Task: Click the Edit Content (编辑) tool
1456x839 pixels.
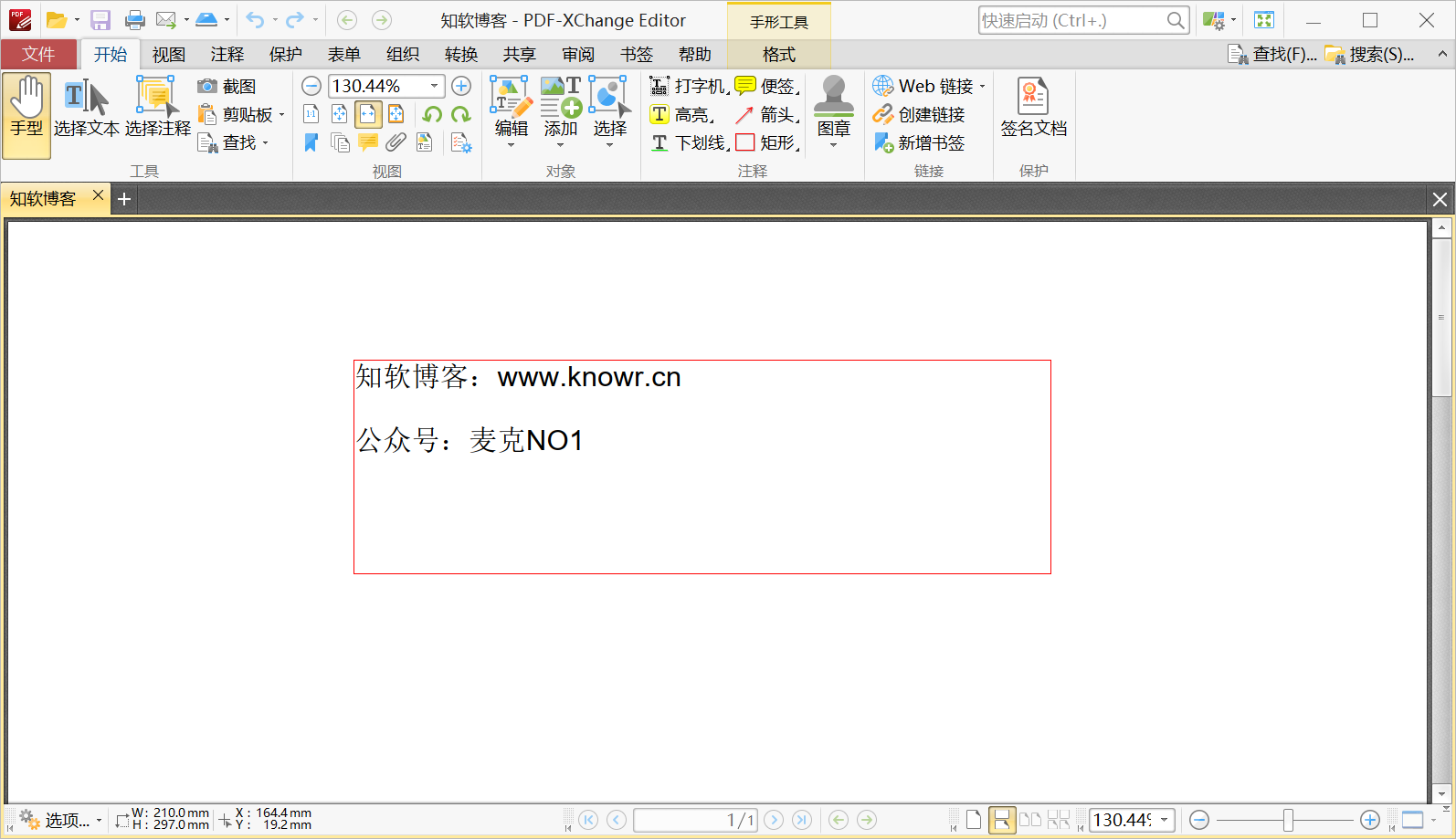Action: [511, 112]
